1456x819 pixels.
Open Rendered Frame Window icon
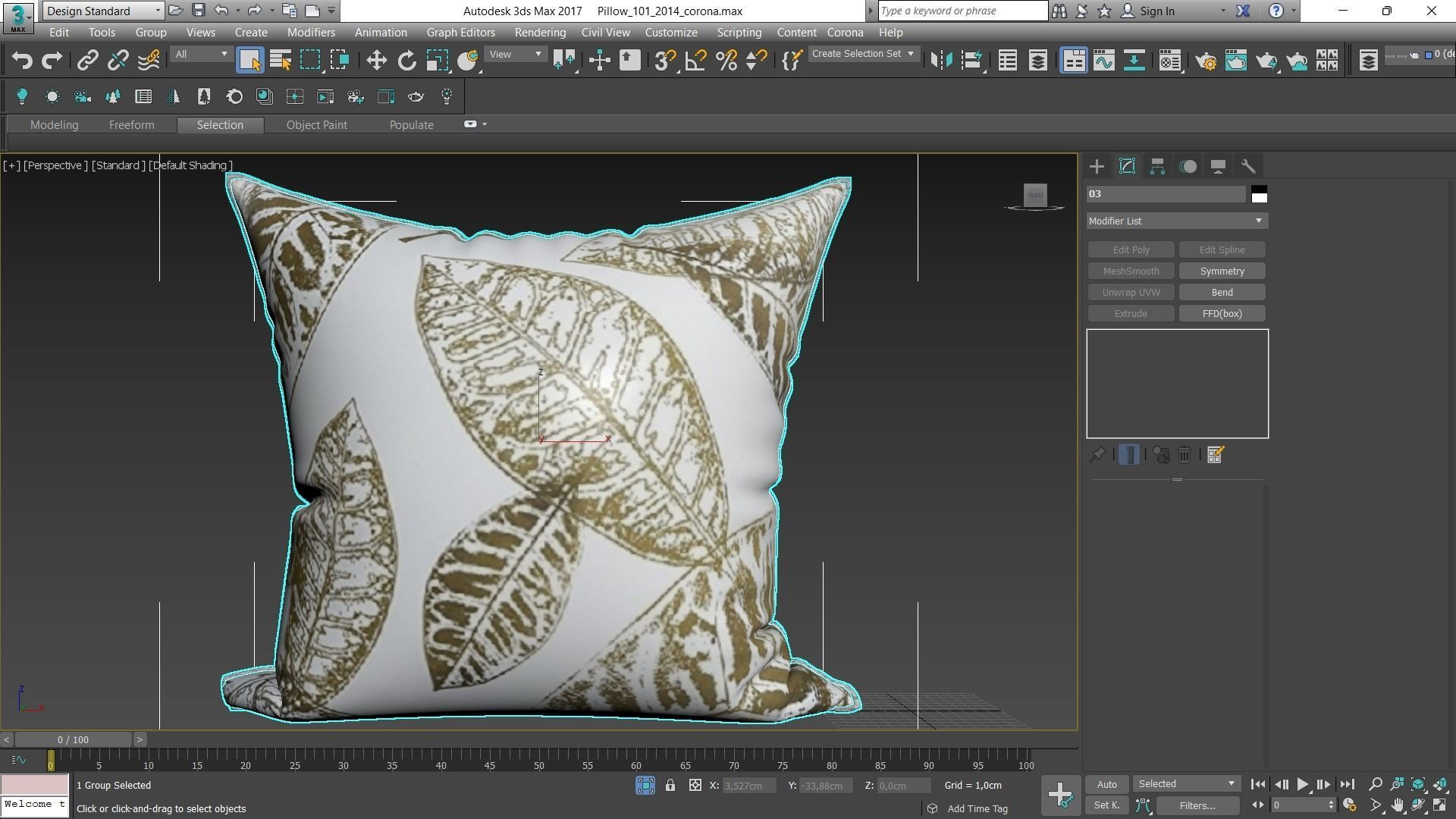click(x=1236, y=61)
